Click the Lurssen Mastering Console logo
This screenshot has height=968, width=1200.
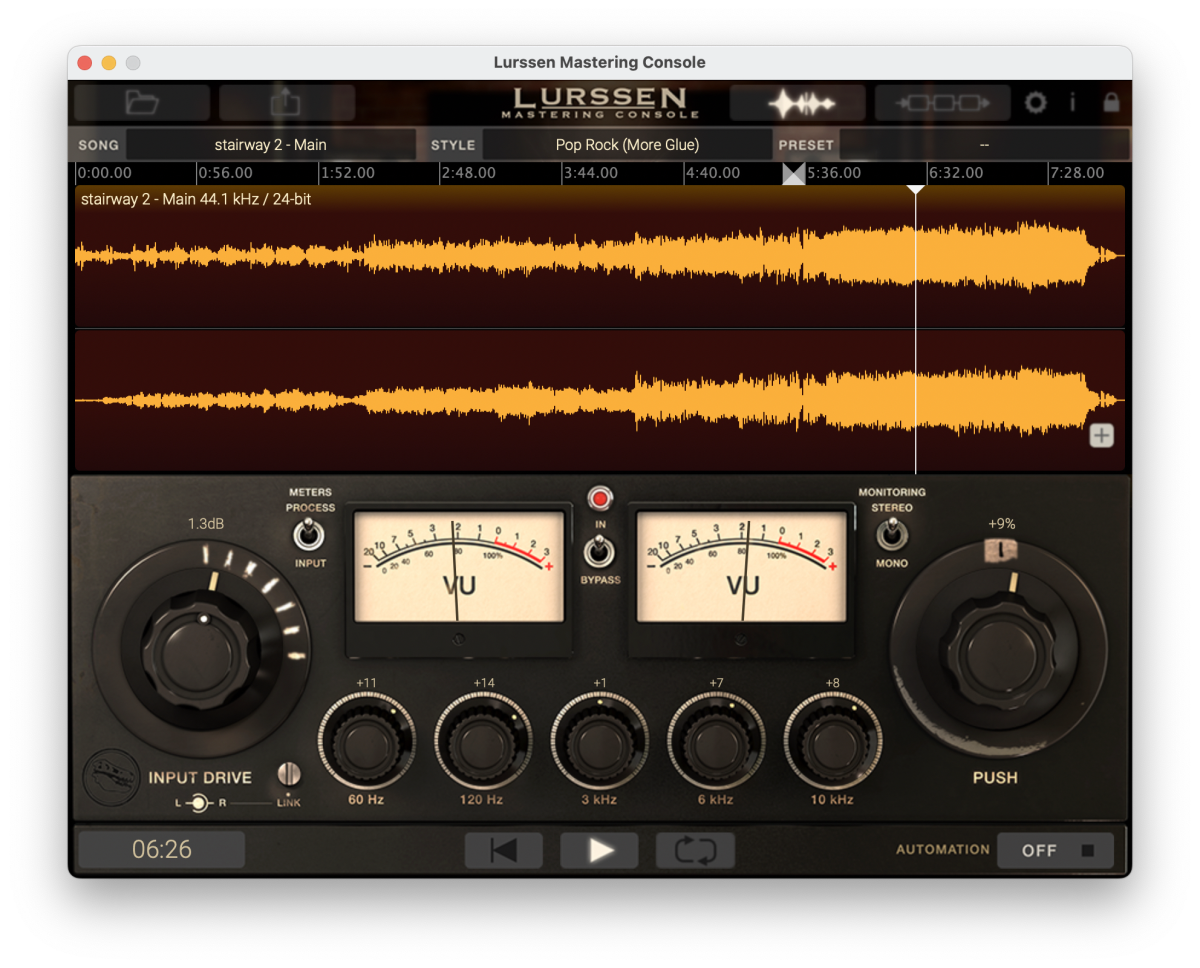pos(600,102)
